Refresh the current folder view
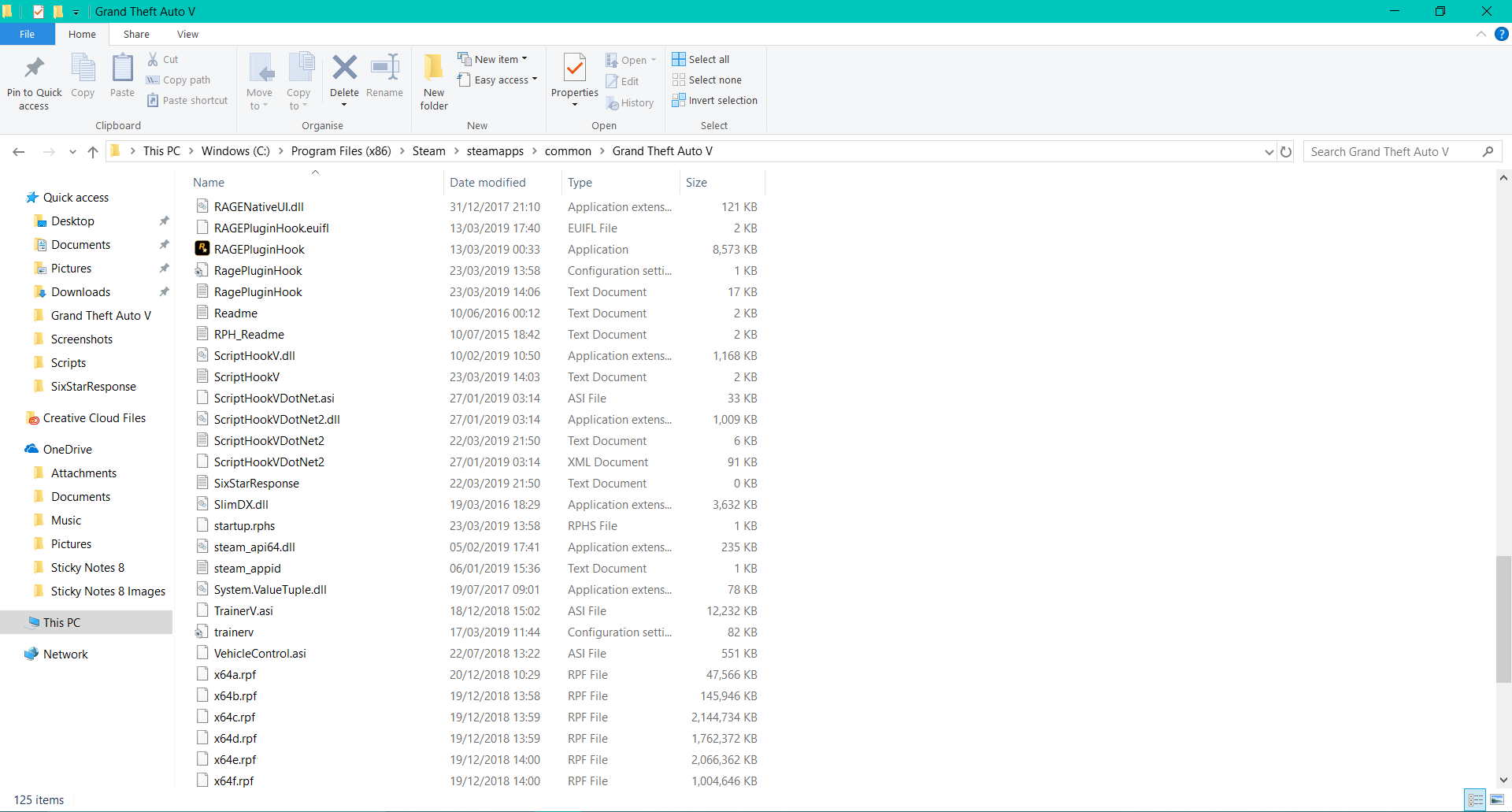 1286,152
